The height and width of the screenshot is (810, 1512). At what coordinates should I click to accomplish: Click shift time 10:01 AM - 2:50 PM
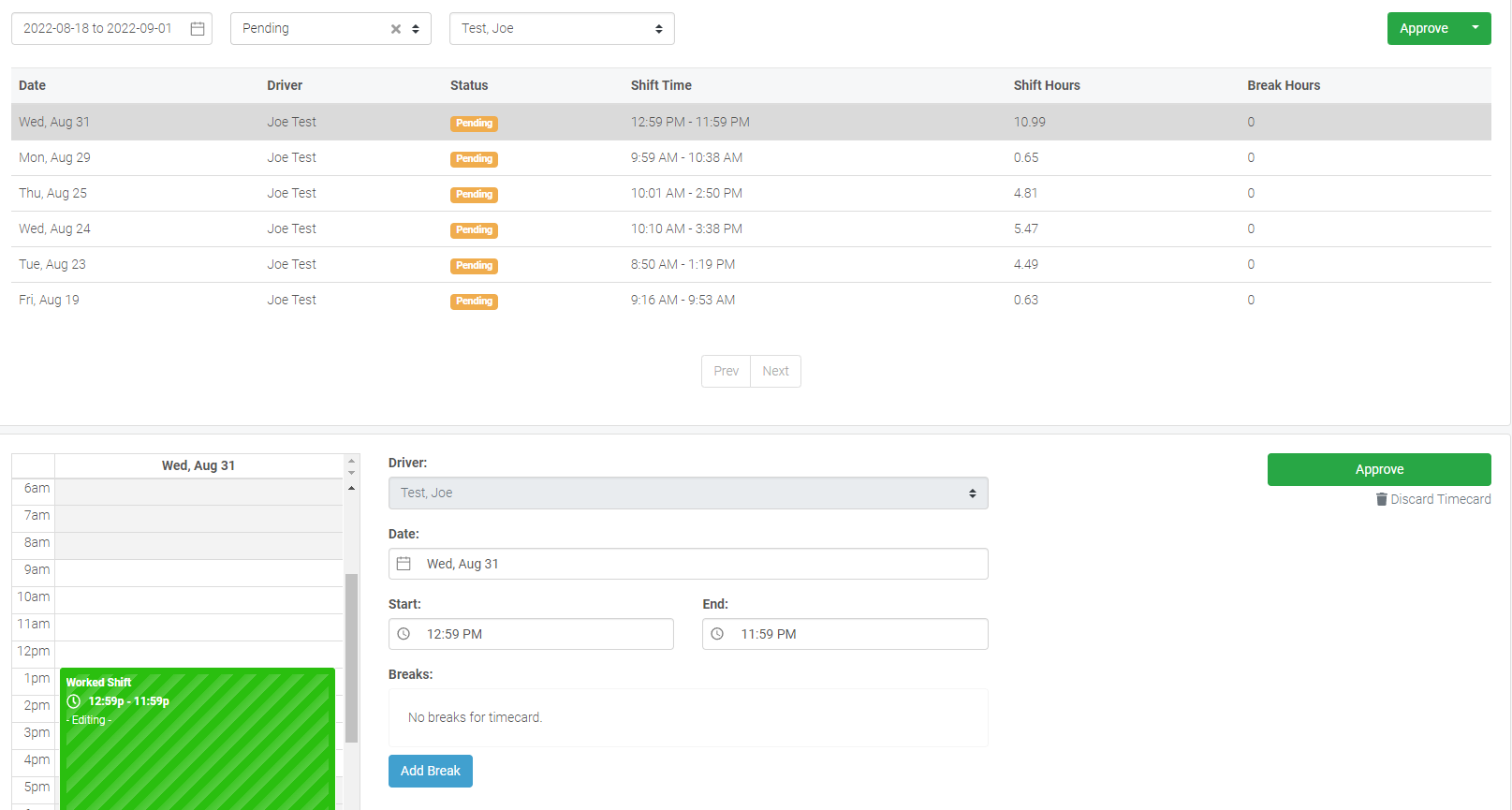[686, 193]
